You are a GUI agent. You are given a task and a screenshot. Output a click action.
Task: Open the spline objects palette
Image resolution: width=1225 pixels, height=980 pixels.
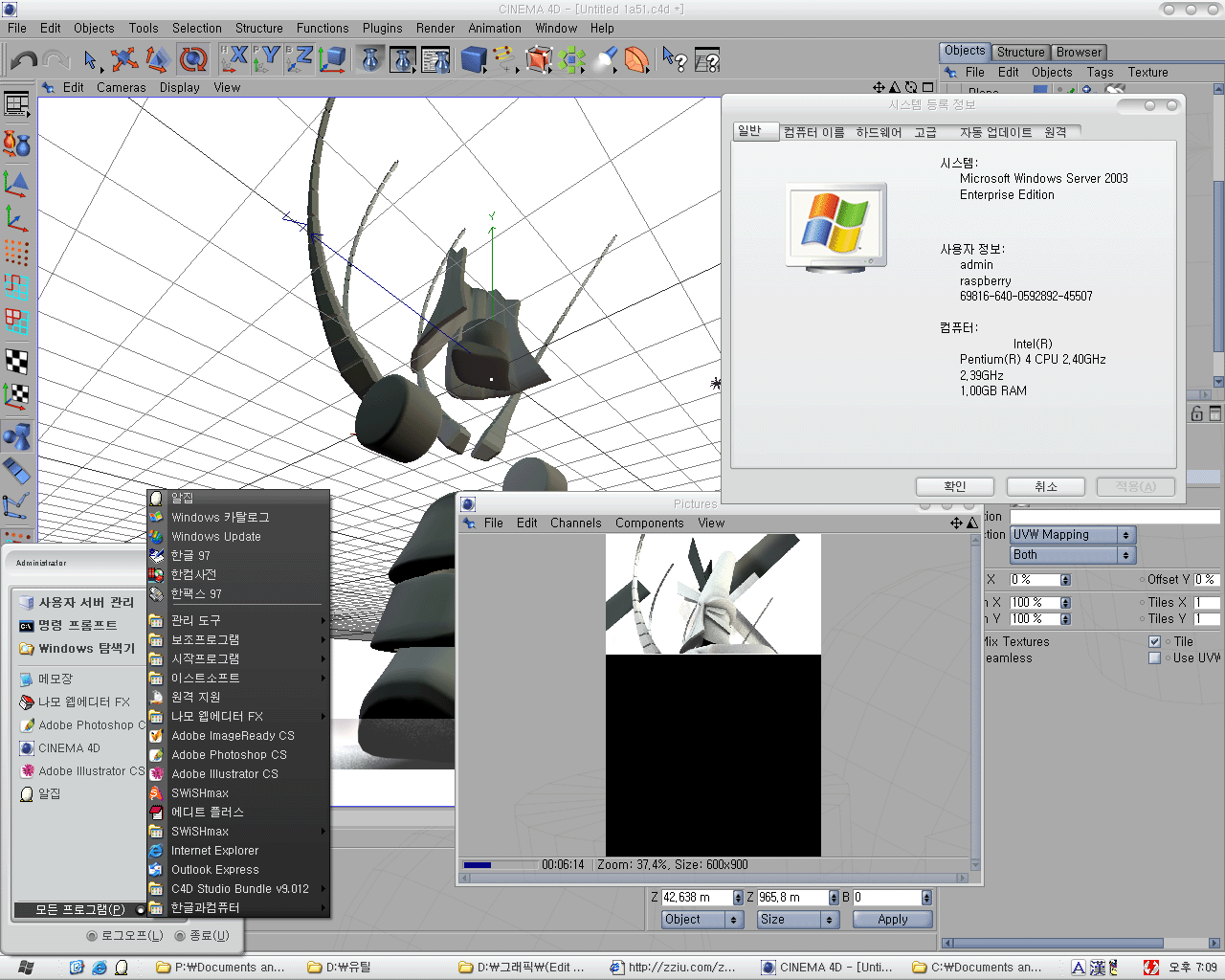[x=504, y=60]
